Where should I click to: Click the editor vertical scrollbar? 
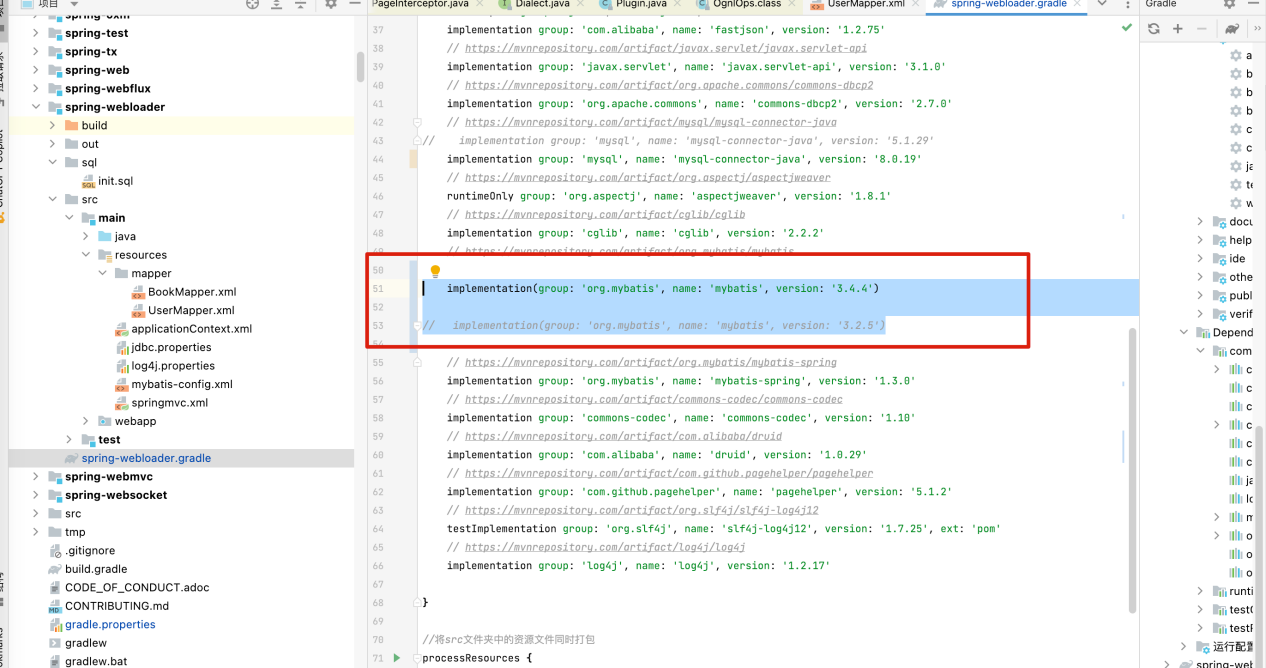[x=1133, y=450]
